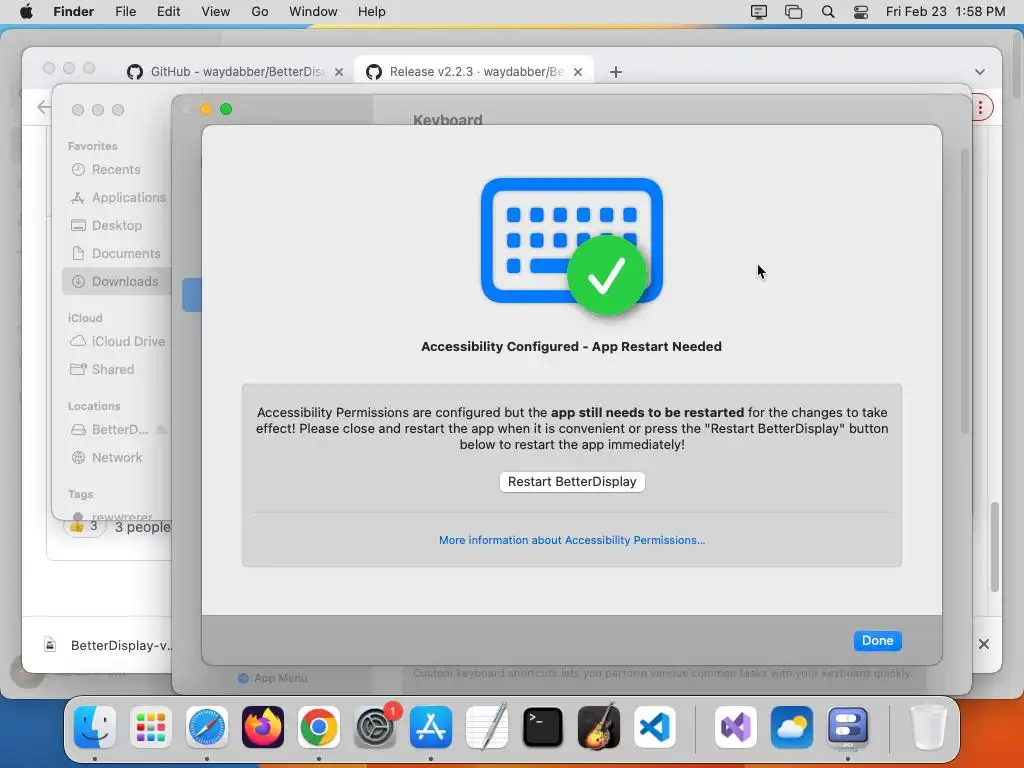Select Recents in Finder sidebar
This screenshot has width=1024, height=768.
116,170
